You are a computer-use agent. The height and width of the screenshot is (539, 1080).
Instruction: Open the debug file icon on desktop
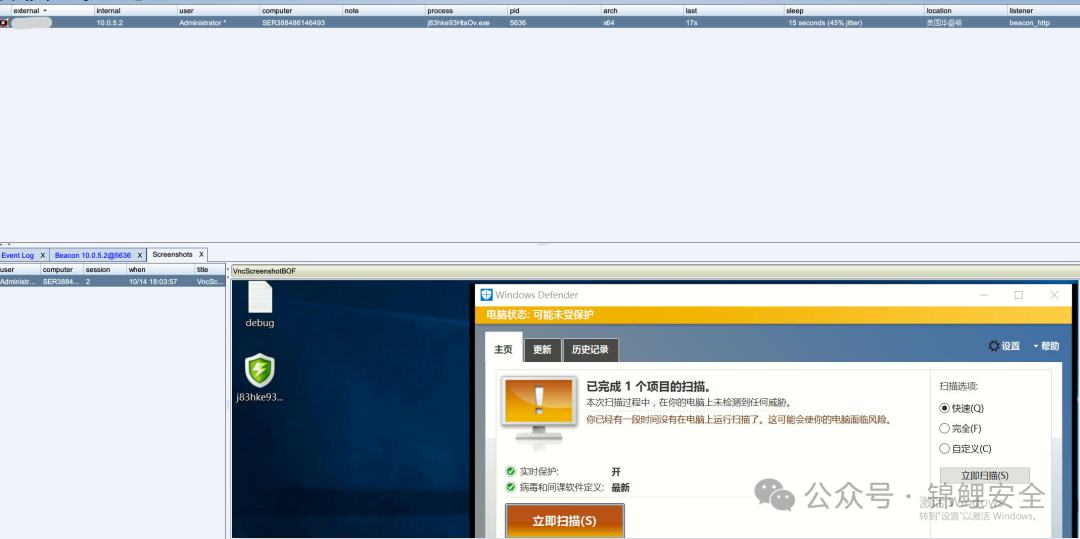(260, 298)
